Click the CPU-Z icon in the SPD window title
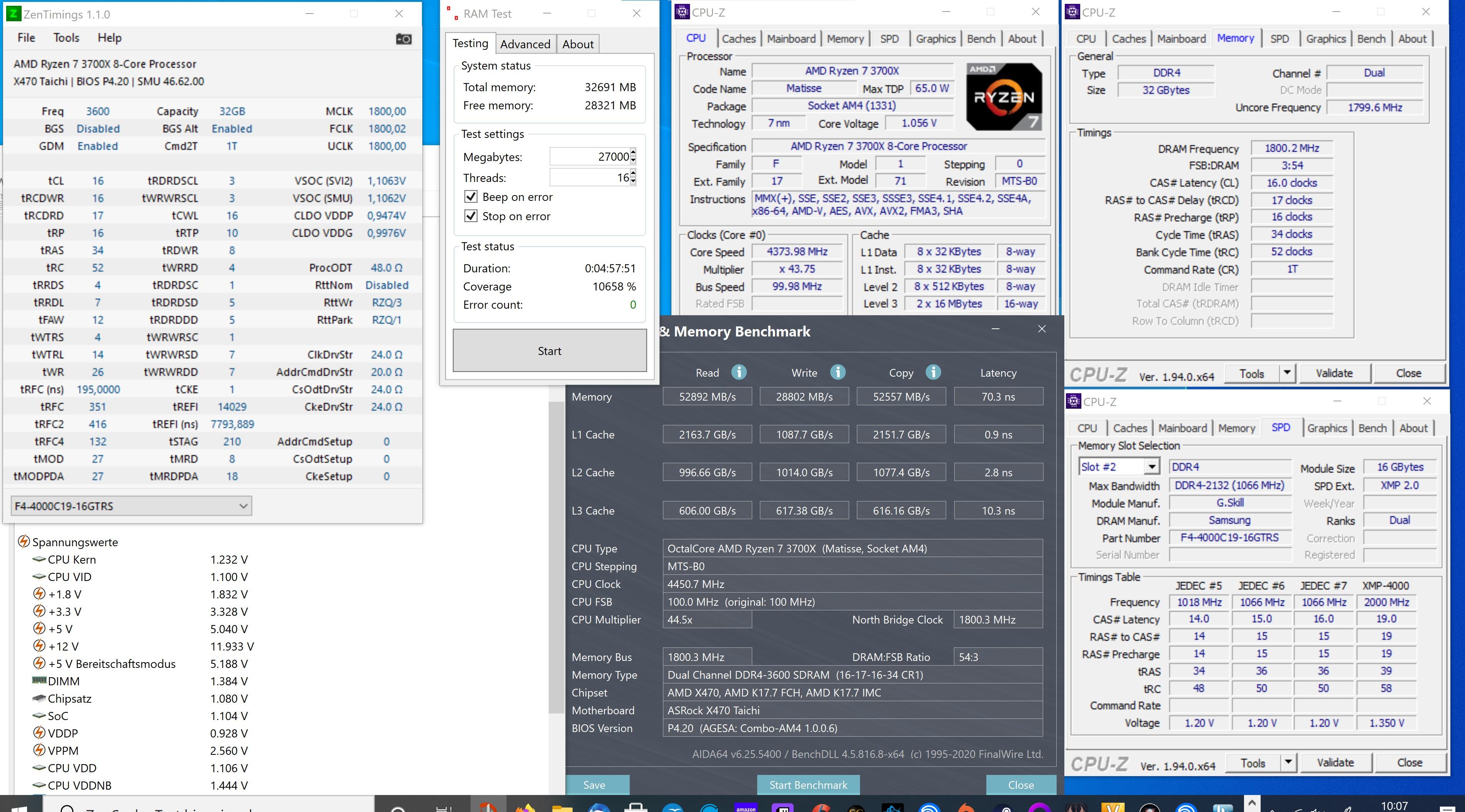The image size is (1465, 812). [x=1073, y=401]
